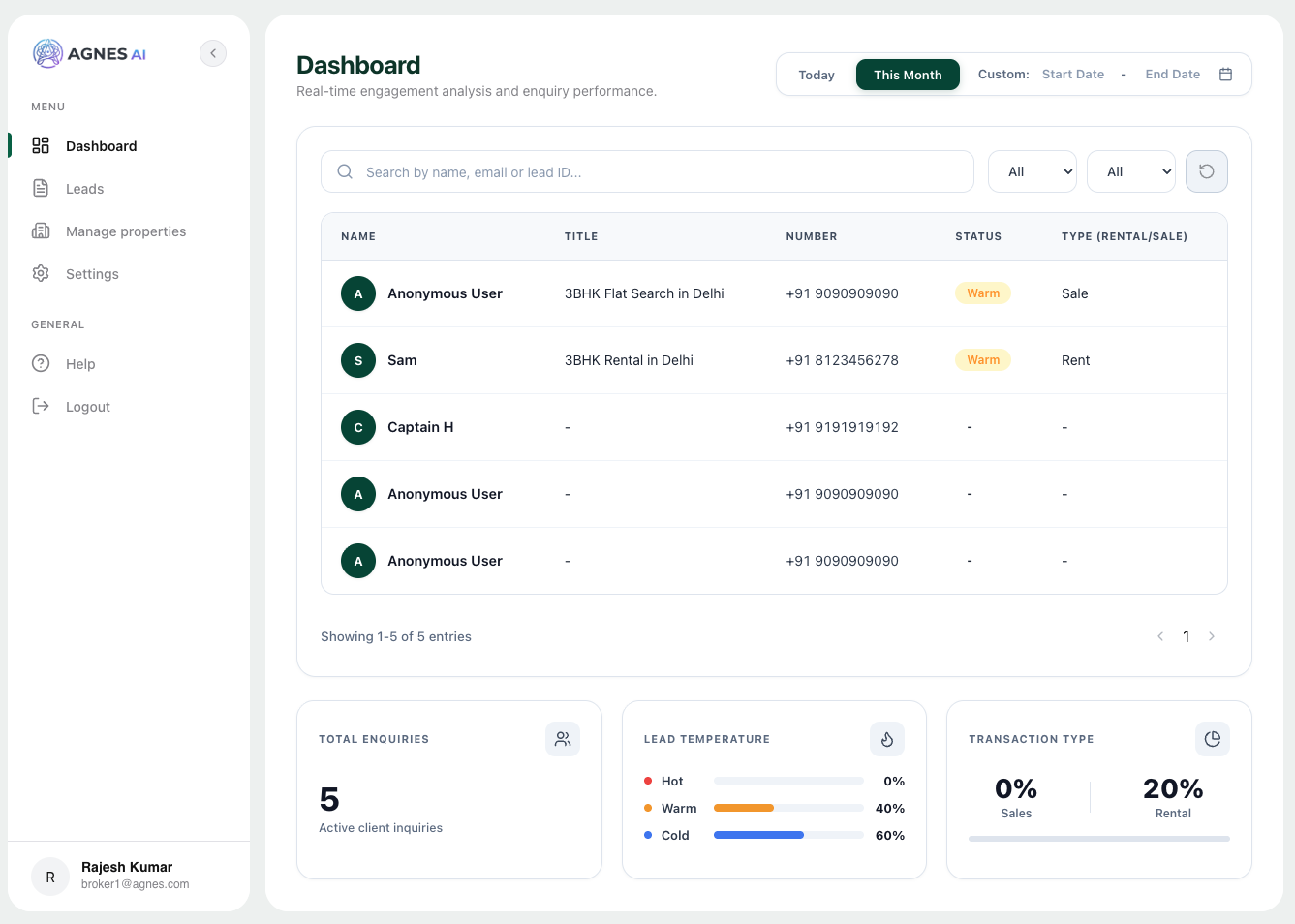Click the Transaction Type pie chart icon
This screenshot has height=924, width=1295.
[1213, 739]
